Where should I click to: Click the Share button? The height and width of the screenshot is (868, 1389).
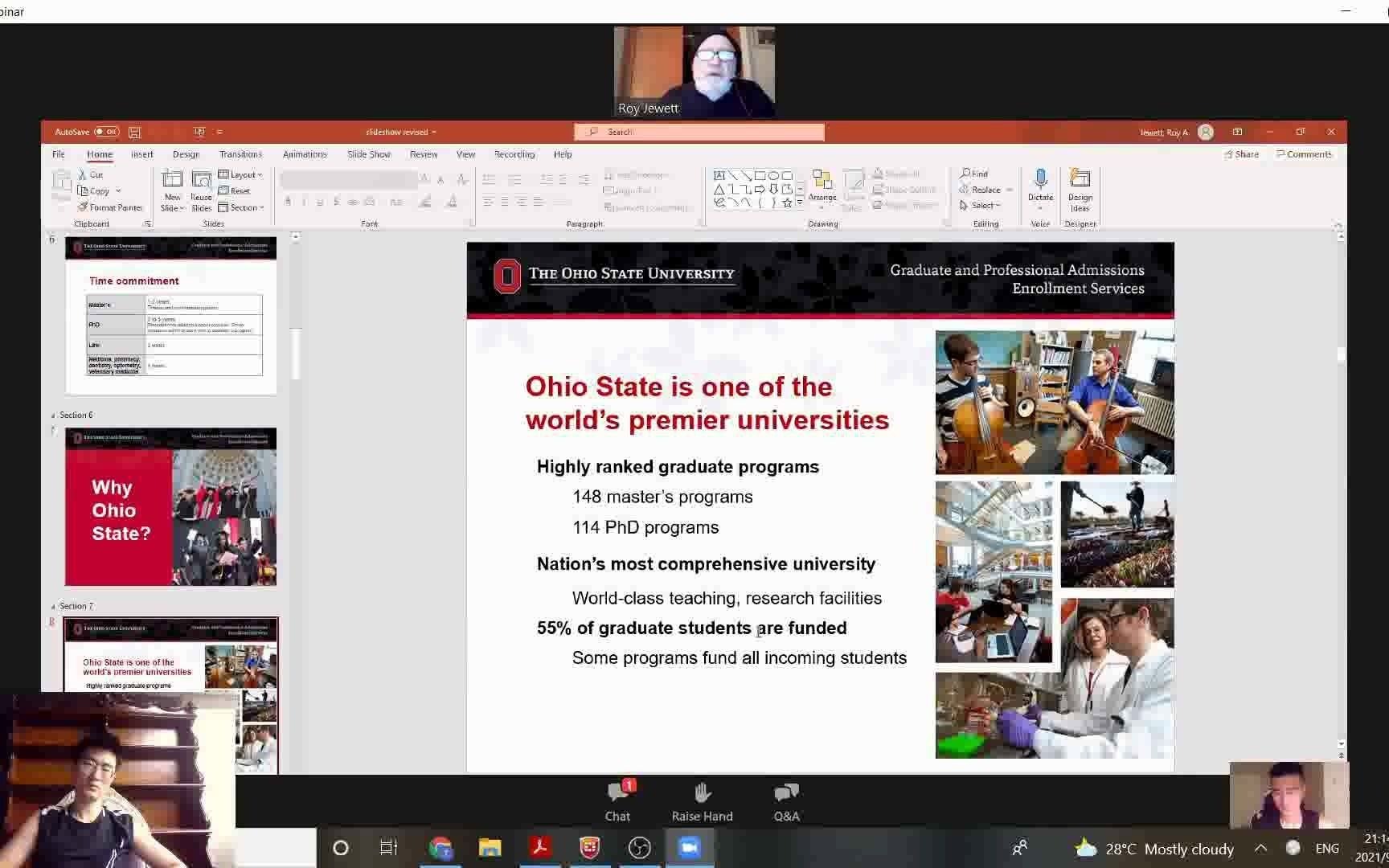click(x=1242, y=154)
